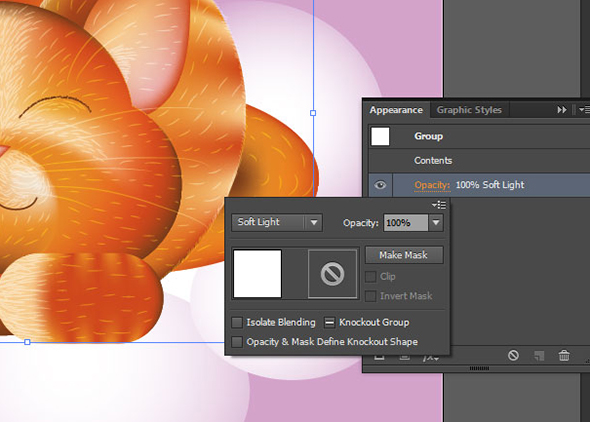
Task: Delete selected item with trash icon
Action: [564, 355]
